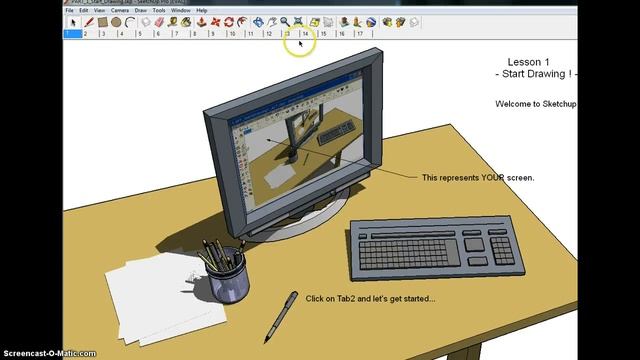This screenshot has height=360, width=640.
Task: Select the Arc tool
Action: tap(130, 22)
